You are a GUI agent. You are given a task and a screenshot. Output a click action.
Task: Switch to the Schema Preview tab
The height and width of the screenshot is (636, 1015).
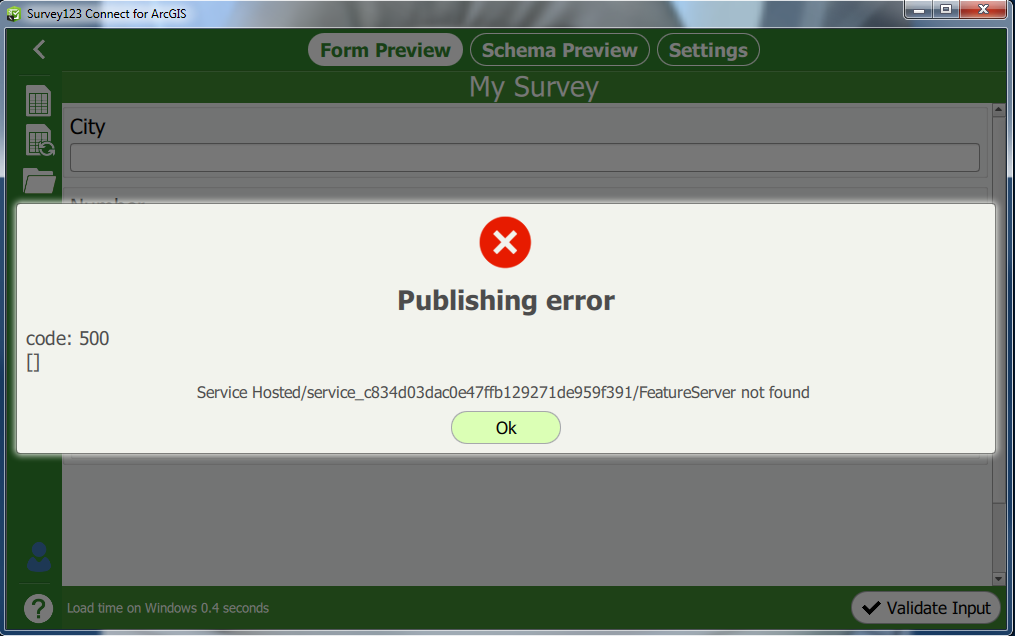(x=559, y=50)
